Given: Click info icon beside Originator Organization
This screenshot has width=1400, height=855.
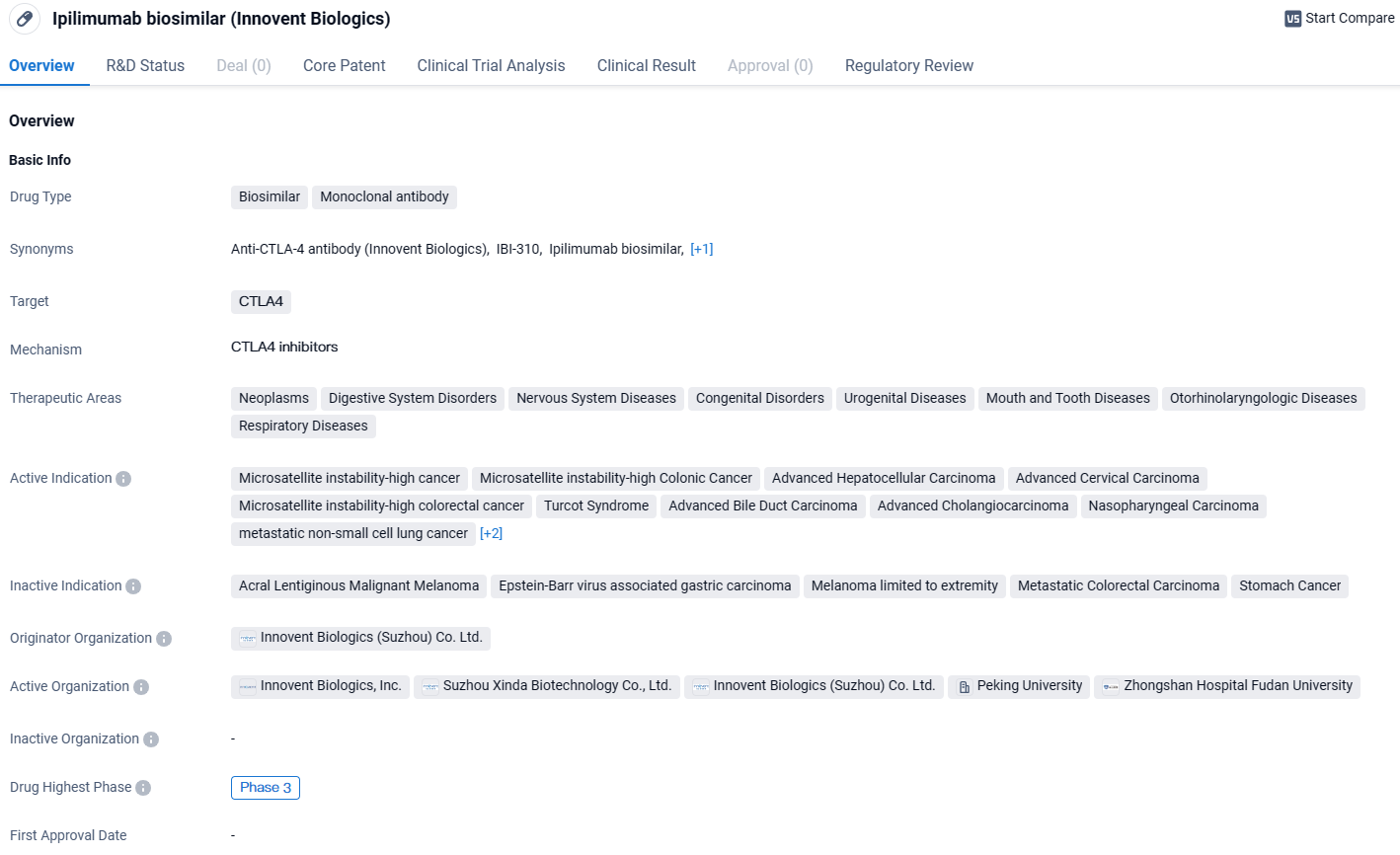Looking at the screenshot, I should pos(164,639).
